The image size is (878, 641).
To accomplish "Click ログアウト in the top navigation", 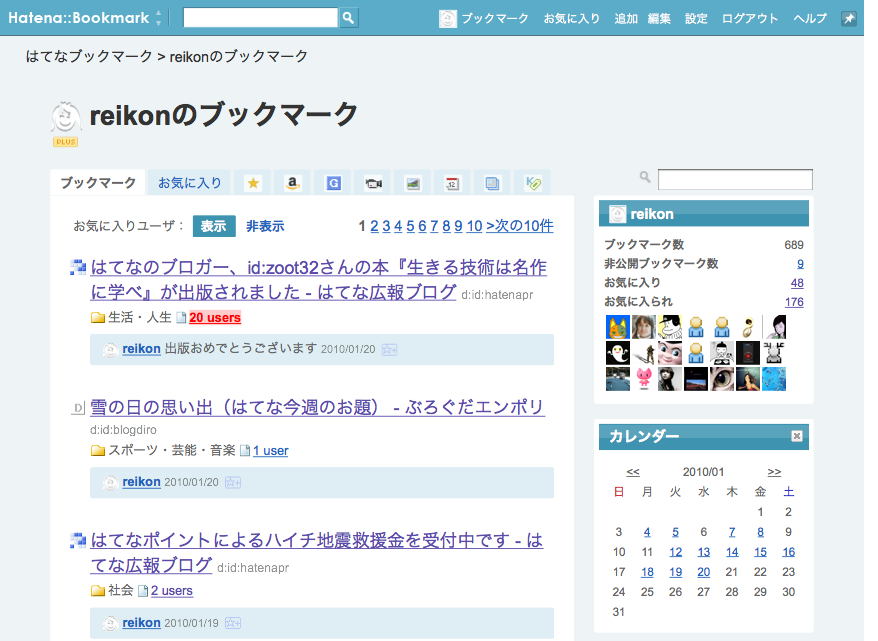I will tap(750, 18).
